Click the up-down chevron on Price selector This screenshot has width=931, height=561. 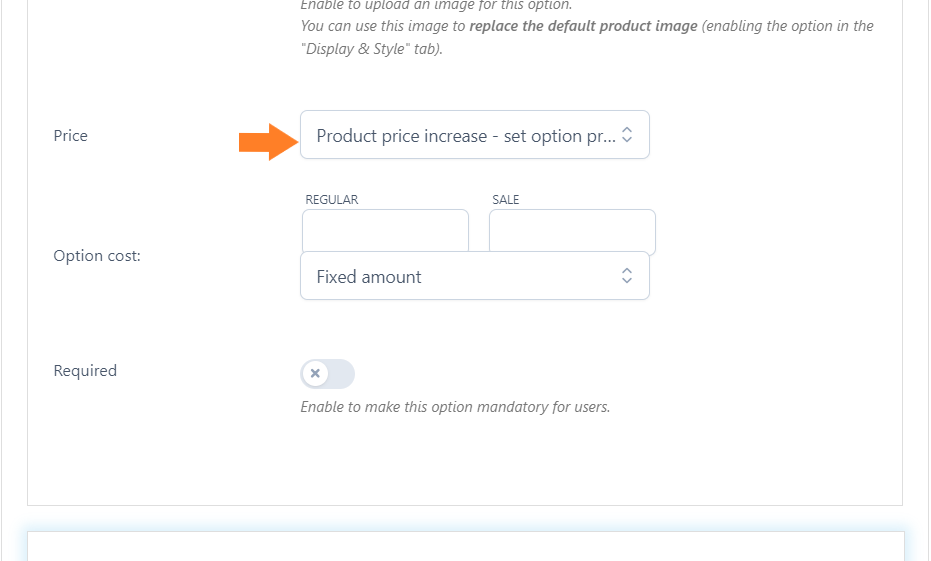pos(627,135)
